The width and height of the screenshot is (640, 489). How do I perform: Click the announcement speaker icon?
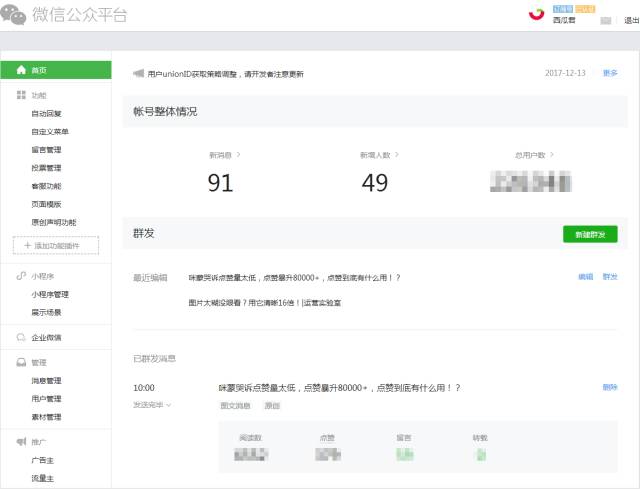(138, 73)
